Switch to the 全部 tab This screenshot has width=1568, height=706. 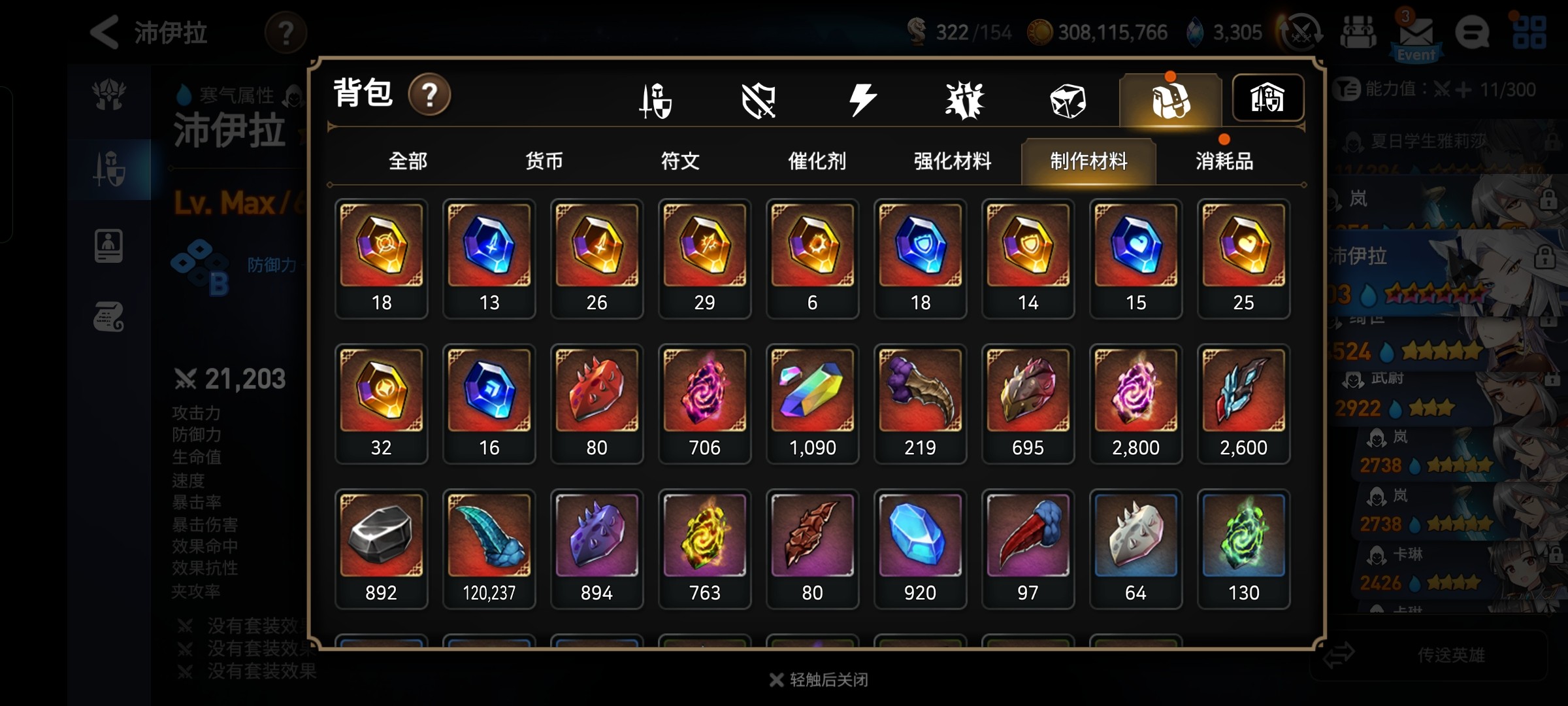408,161
